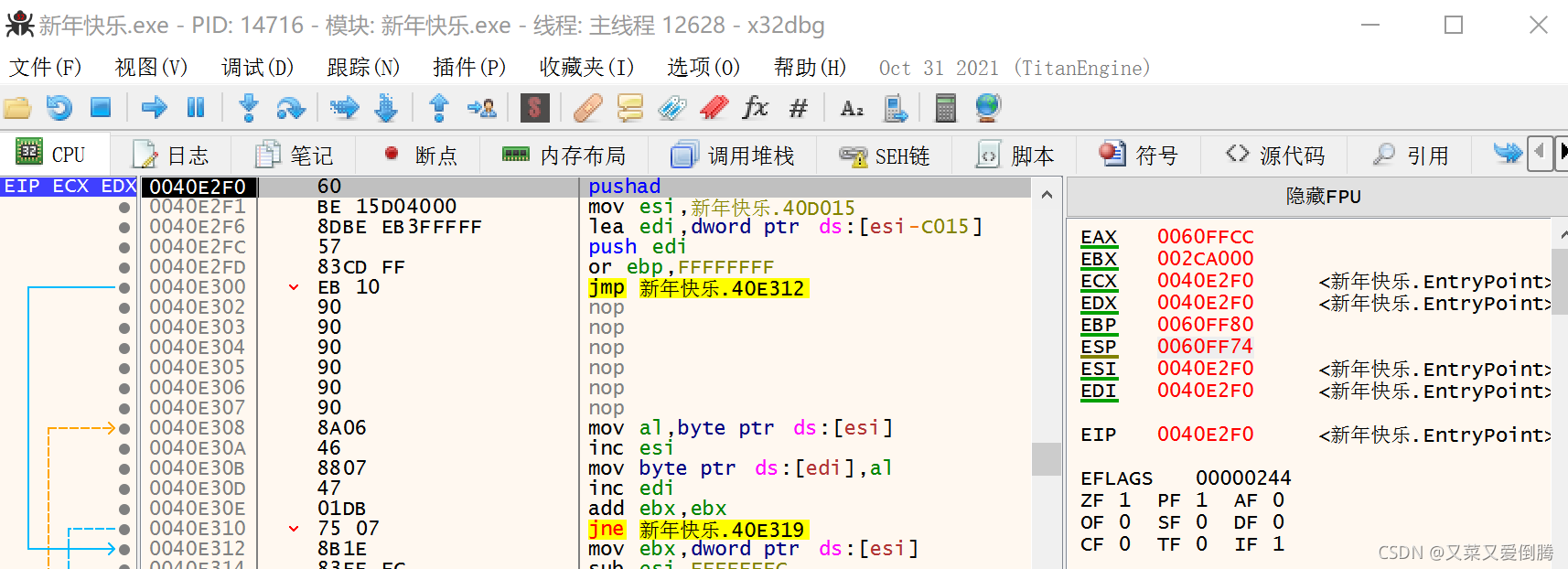Screen dimensions: 1568x569
Task: Toggle breakpoint dot at address 0040E310
Action: [x=124, y=530]
